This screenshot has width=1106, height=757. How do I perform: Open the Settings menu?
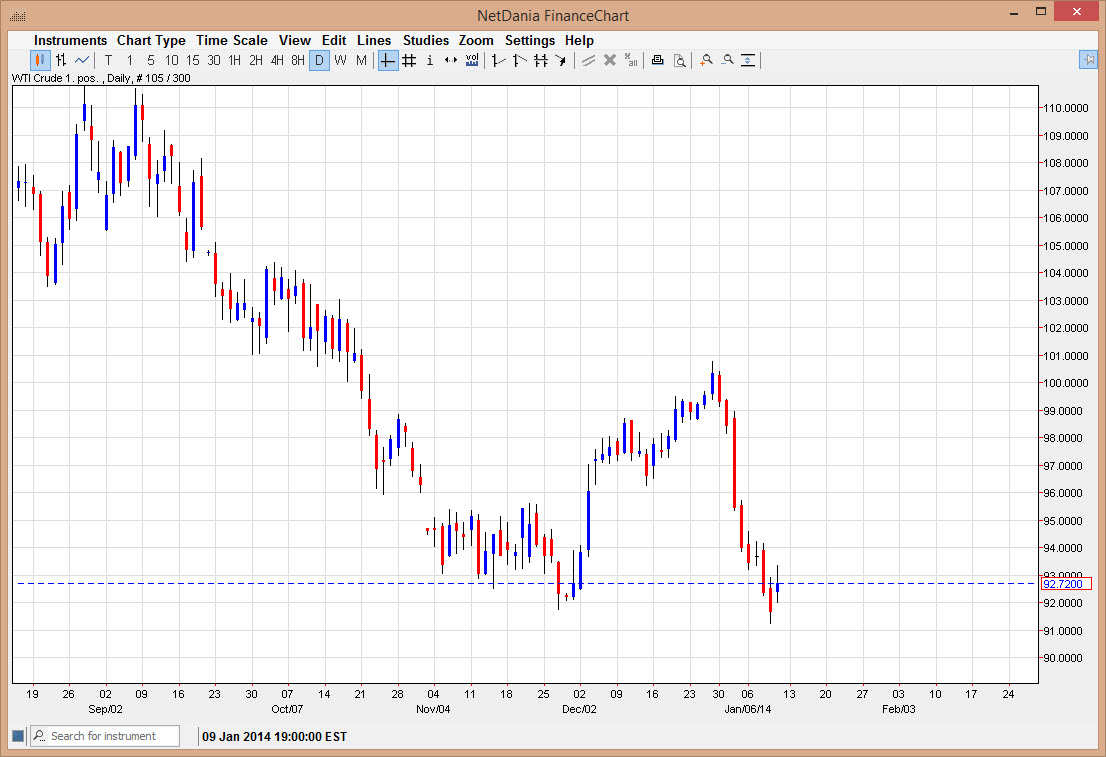529,40
